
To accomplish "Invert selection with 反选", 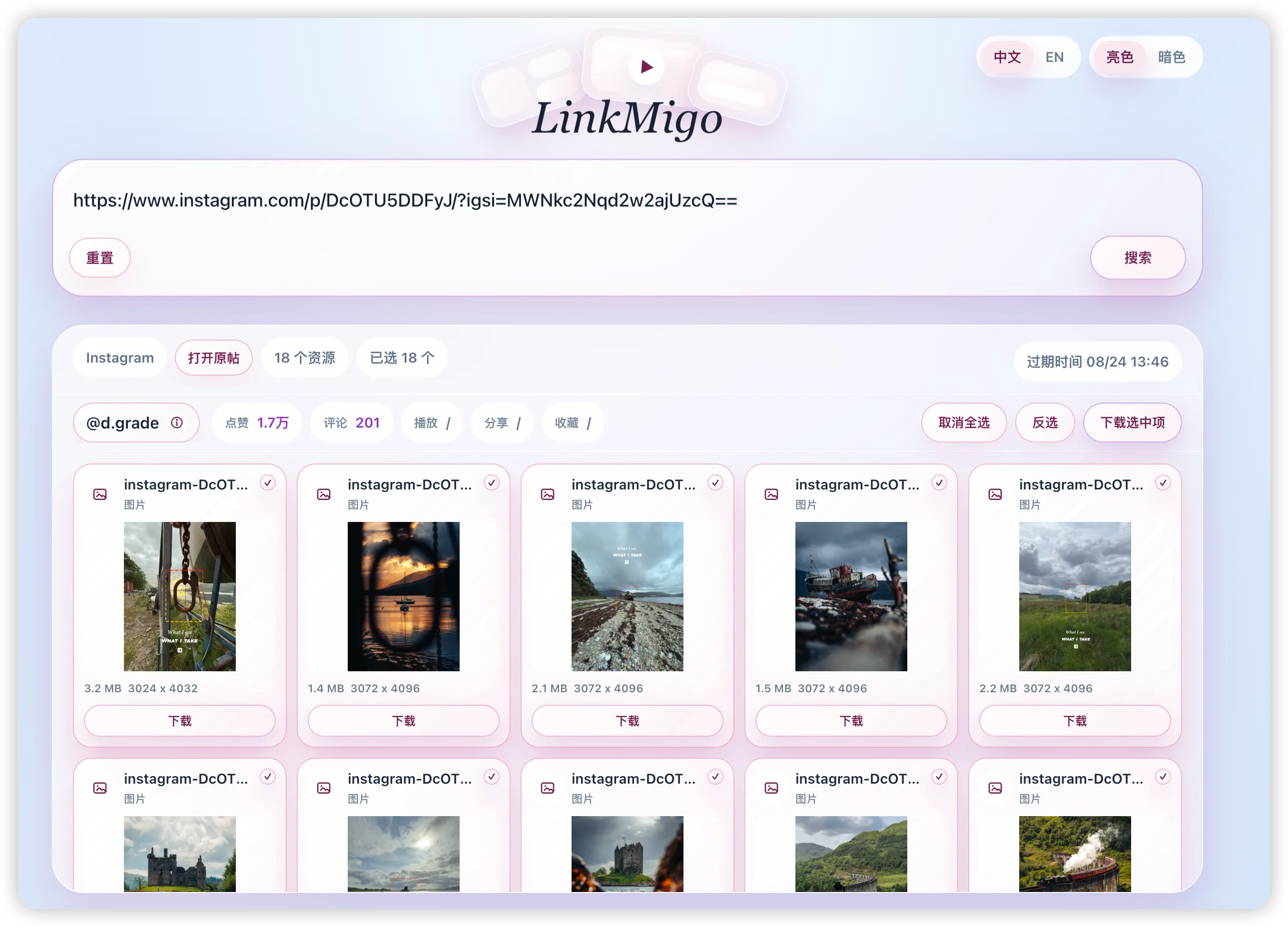I will pyautogui.click(x=1045, y=423).
